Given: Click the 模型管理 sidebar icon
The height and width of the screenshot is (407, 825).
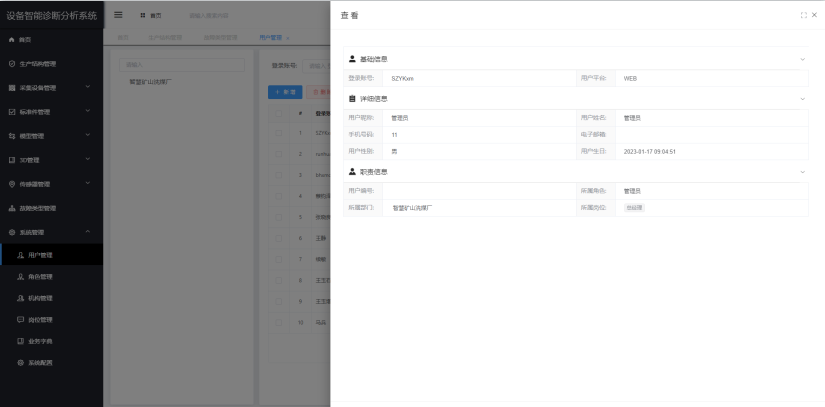Looking at the screenshot, I should click(x=12, y=136).
